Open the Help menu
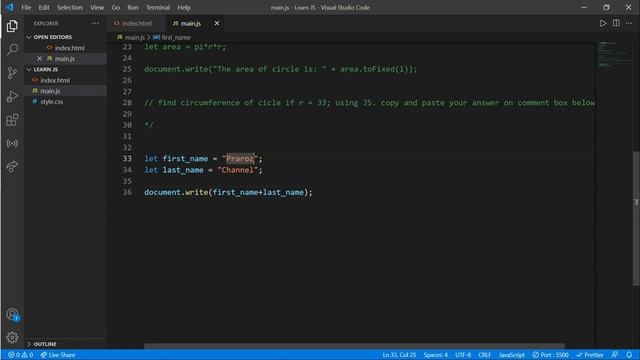Viewport: 640px width, 360px height. tap(184, 7)
